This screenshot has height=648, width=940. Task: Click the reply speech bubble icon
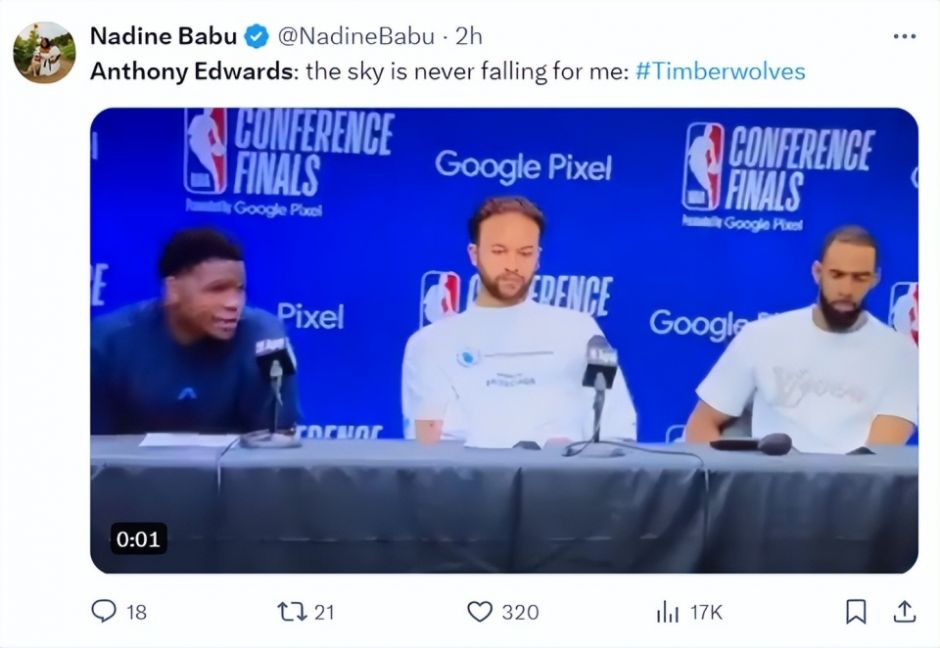pos(103,611)
